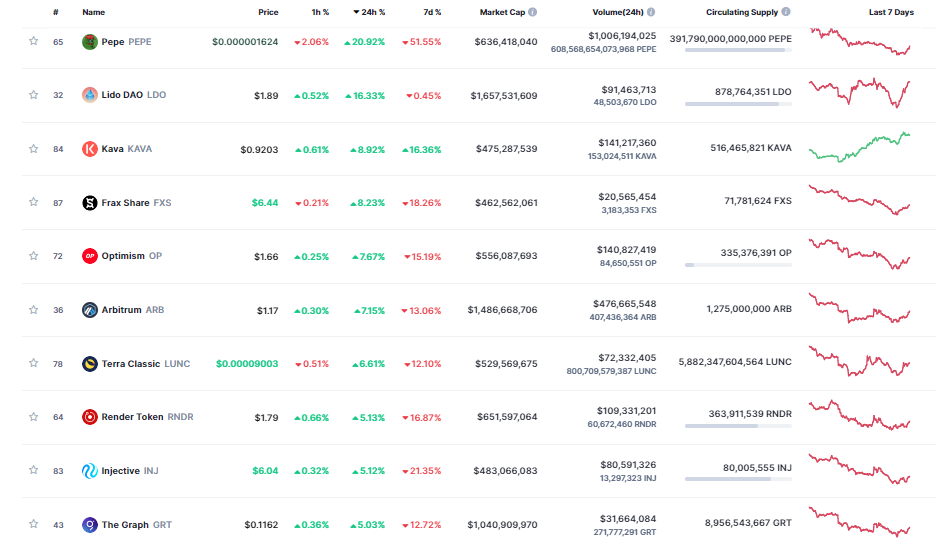Image resolution: width=944 pixels, height=547 pixels.
Task: Open the Injective INJ coin link
Action: pyautogui.click(x=130, y=471)
